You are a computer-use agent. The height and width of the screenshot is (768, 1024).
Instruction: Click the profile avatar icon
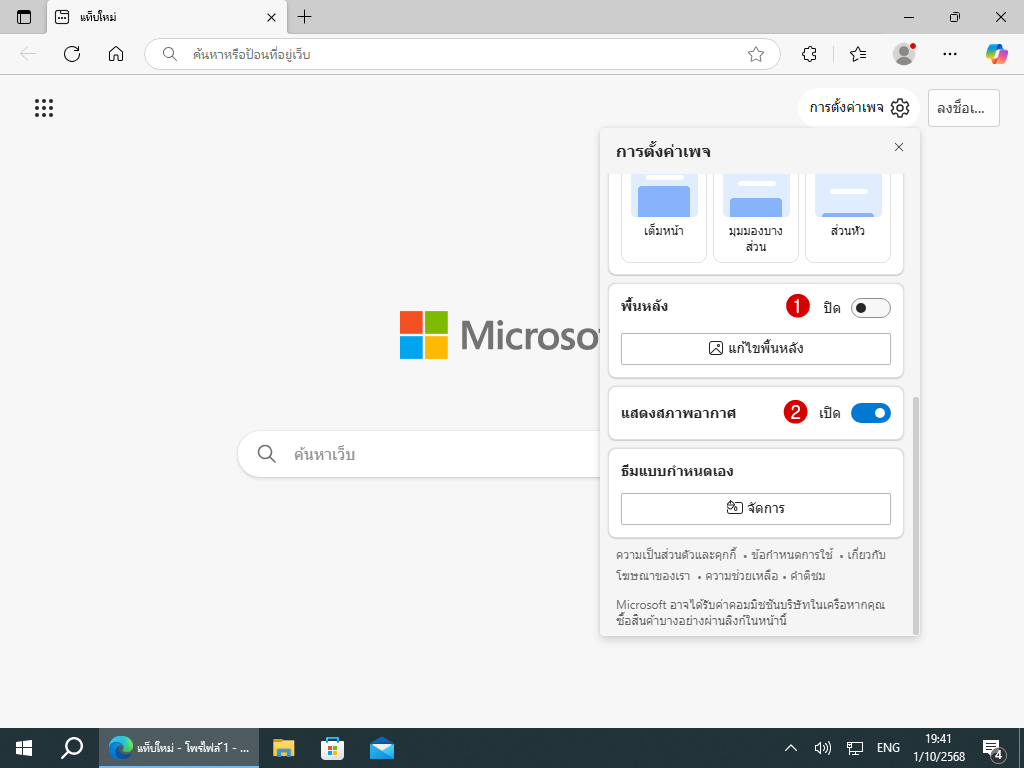coord(904,54)
